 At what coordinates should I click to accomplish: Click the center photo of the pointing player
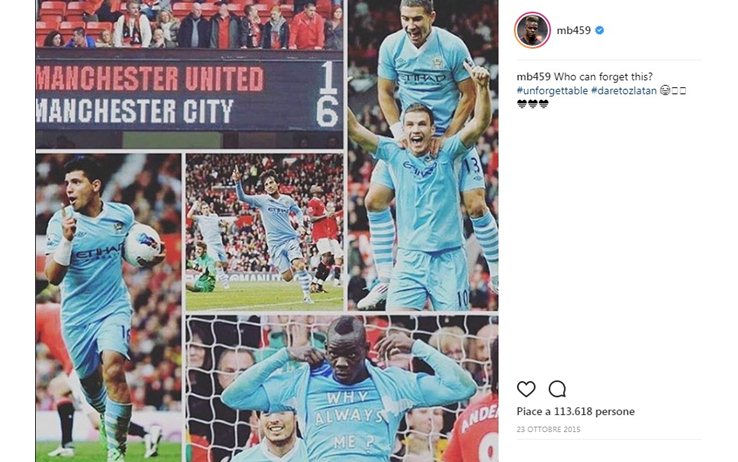tap(265, 232)
